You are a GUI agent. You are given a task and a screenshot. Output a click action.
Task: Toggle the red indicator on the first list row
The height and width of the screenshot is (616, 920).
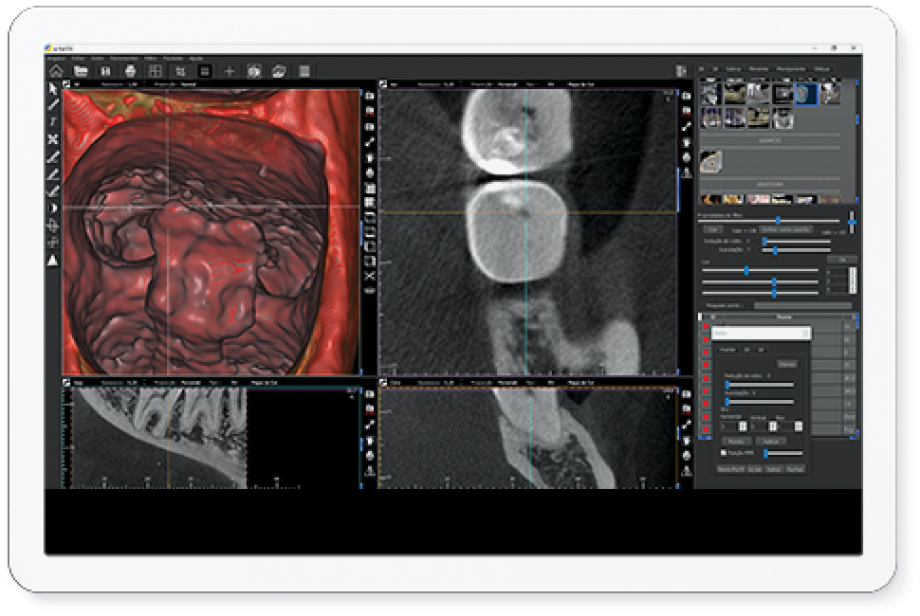(706, 325)
